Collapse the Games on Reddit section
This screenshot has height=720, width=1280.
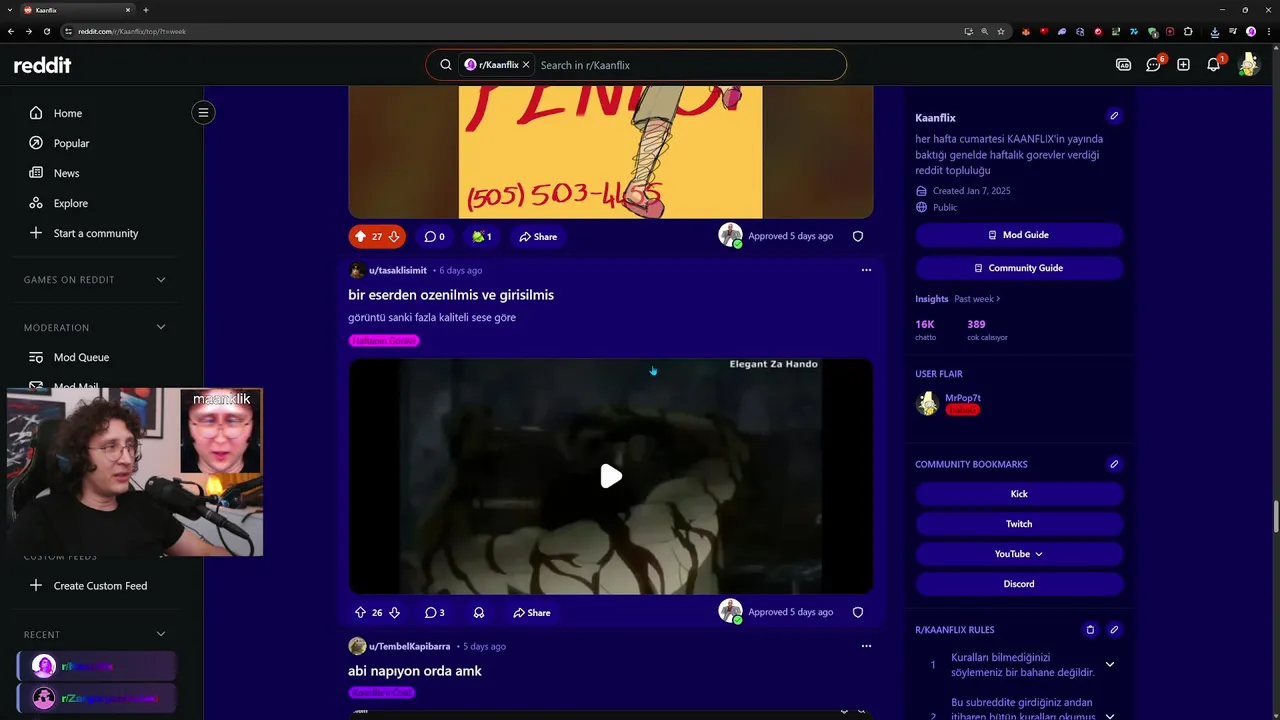[x=161, y=280]
